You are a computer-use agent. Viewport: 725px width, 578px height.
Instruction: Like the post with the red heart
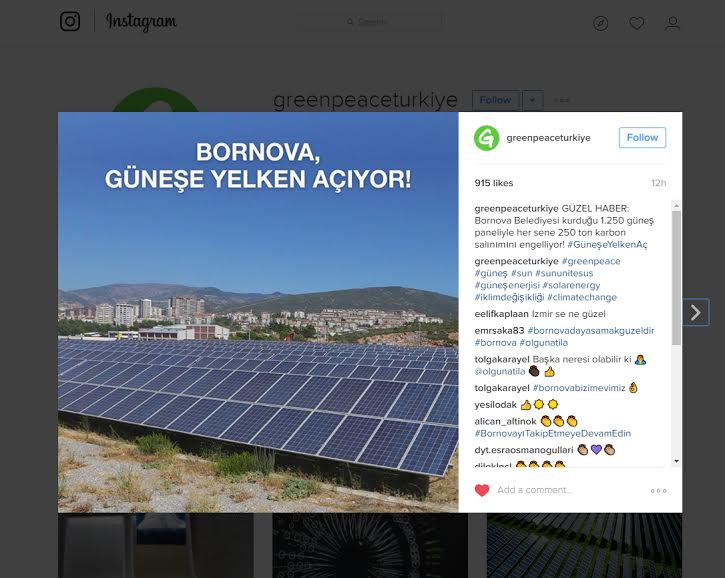click(482, 490)
